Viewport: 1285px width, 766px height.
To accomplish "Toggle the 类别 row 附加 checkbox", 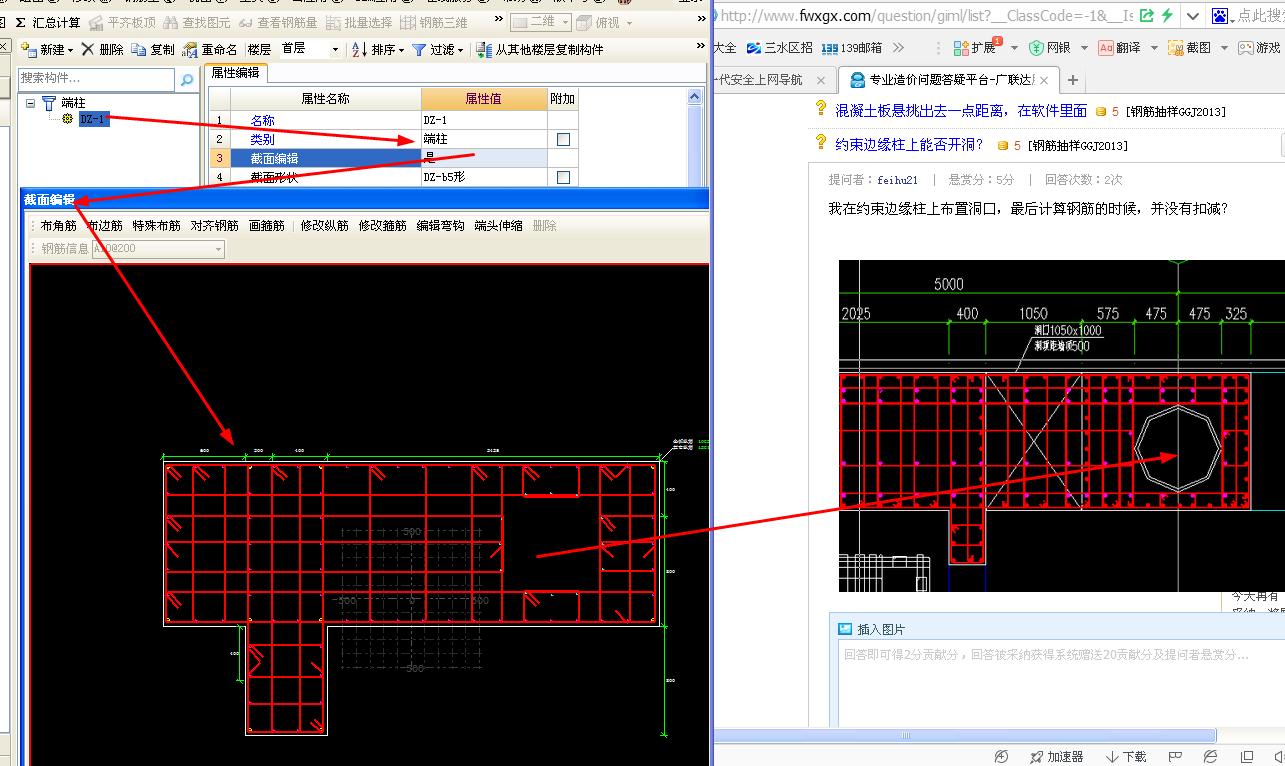I will click(563, 139).
